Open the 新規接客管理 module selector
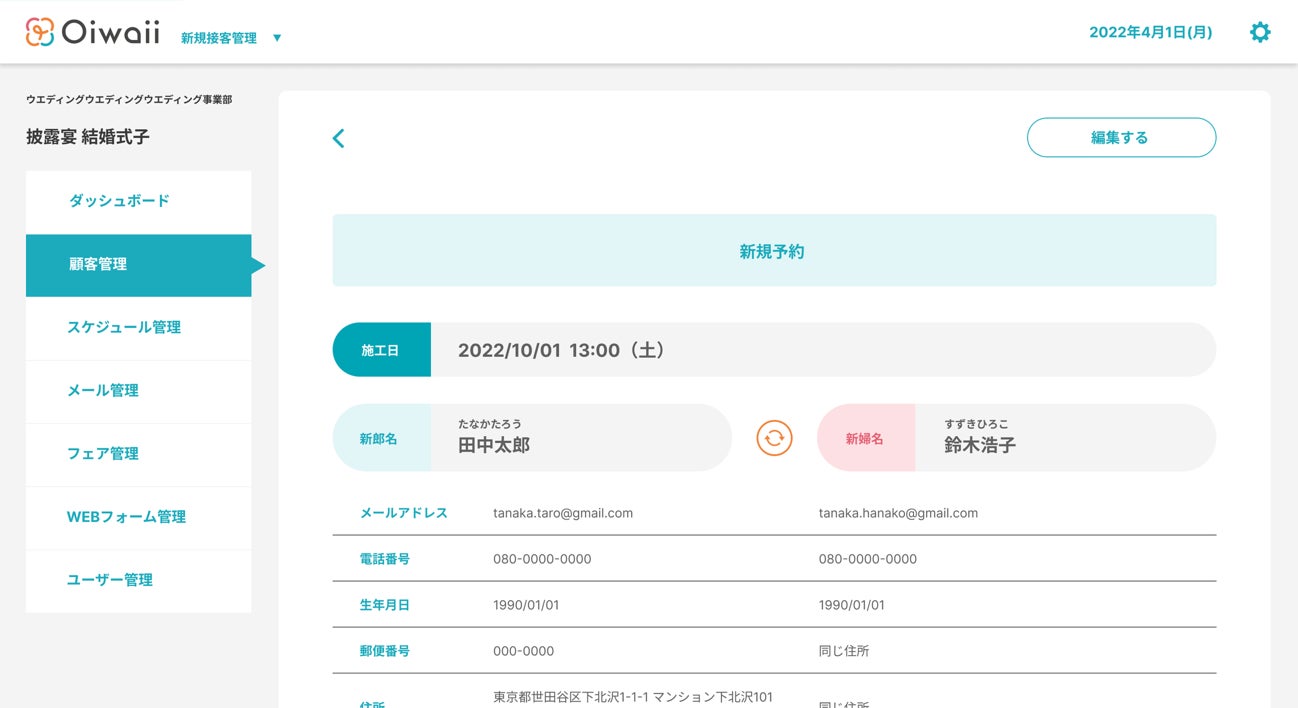Screen dimensions: 1298x708 [x=219, y=38]
